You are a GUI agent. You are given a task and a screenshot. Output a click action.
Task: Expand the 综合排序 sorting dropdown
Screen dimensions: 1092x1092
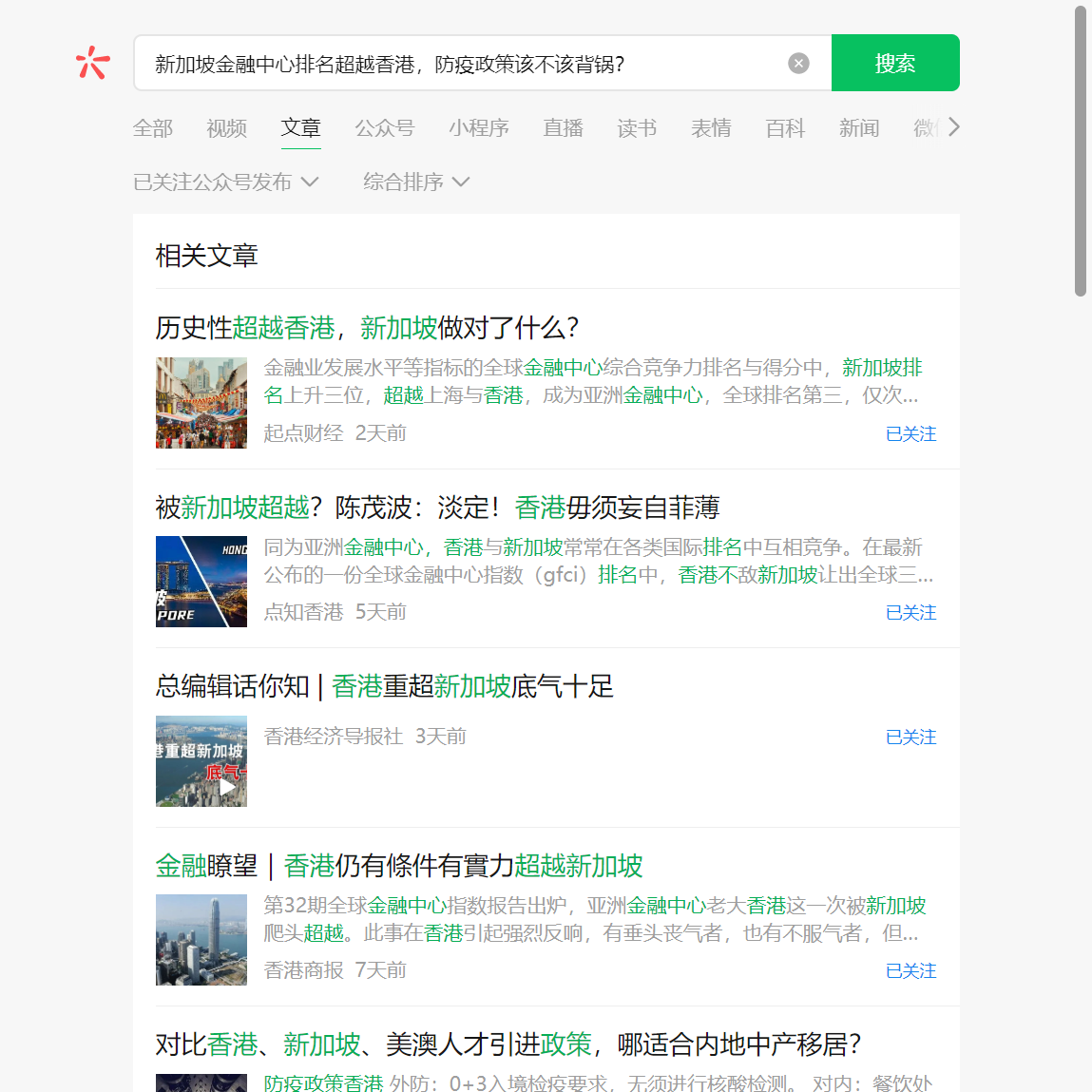[x=415, y=182]
